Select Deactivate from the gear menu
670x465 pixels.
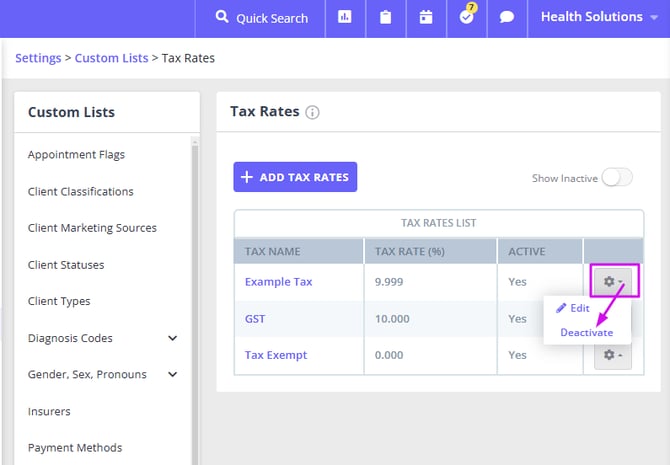coord(586,332)
